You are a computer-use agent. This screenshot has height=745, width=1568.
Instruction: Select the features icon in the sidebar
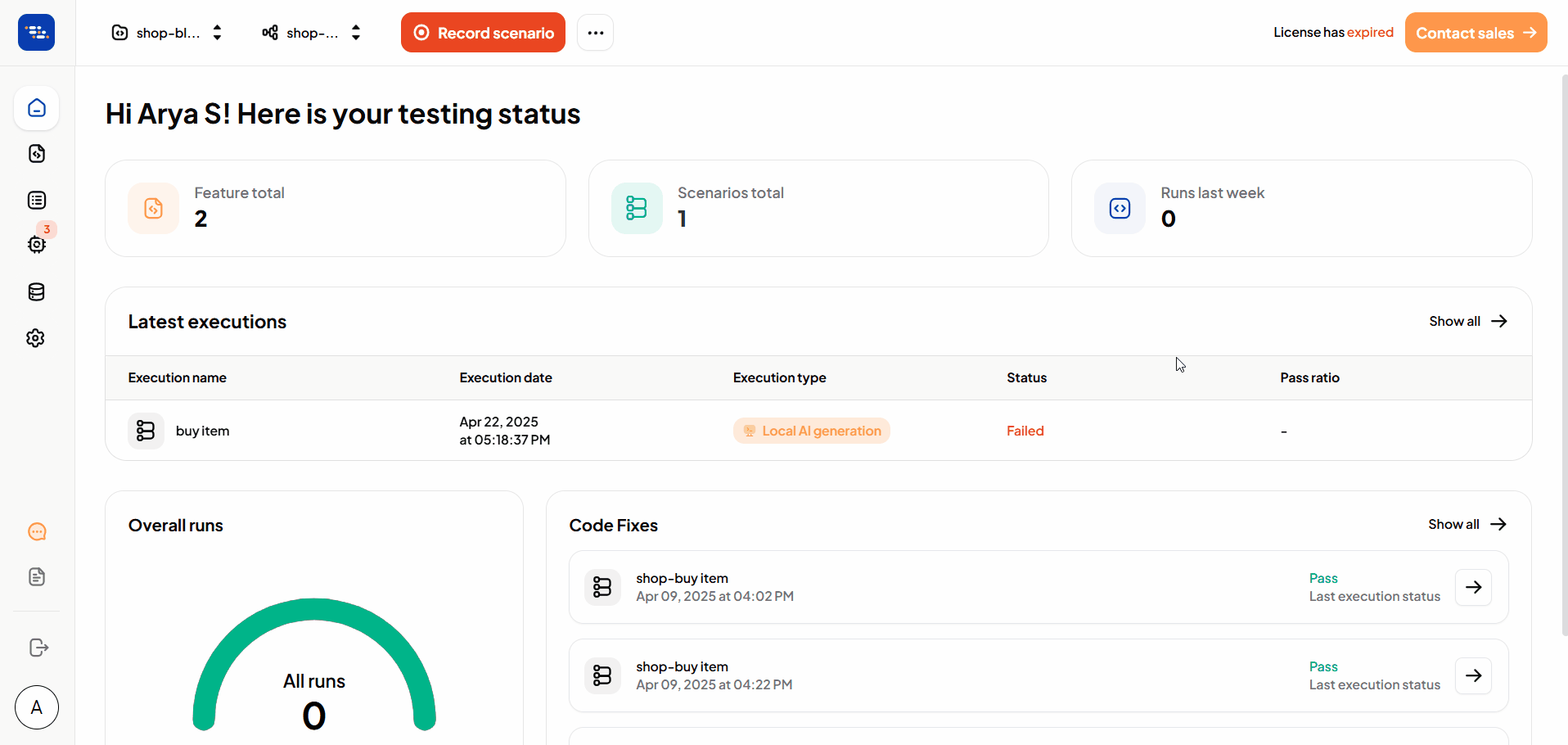pos(36,153)
